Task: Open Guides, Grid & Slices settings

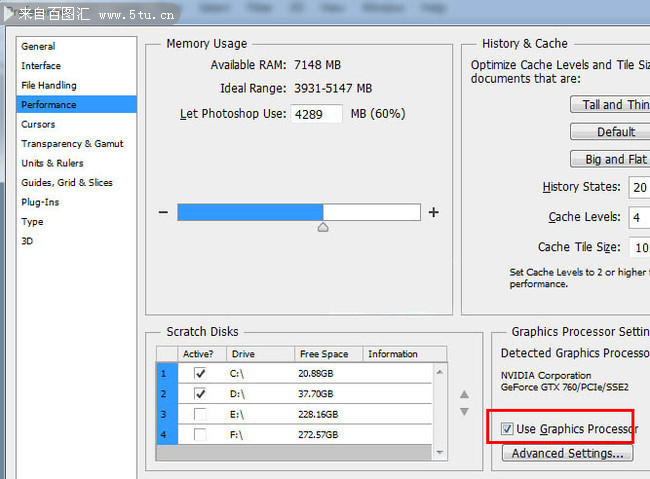Action: [x=67, y=183]
